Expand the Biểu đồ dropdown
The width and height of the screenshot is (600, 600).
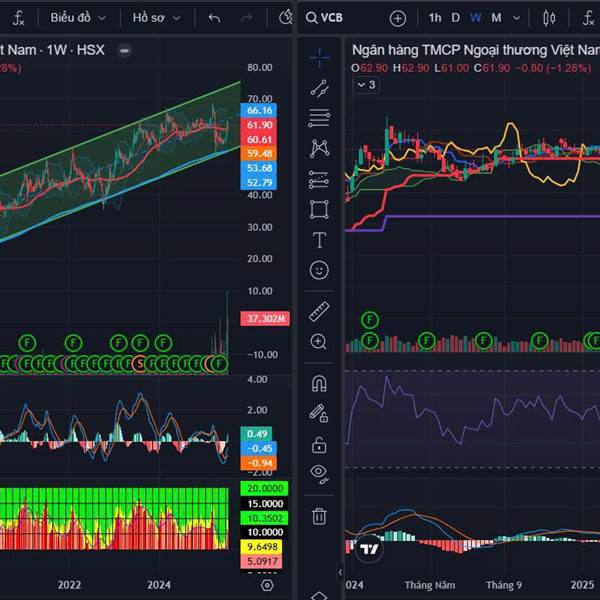tap(78, 18)
